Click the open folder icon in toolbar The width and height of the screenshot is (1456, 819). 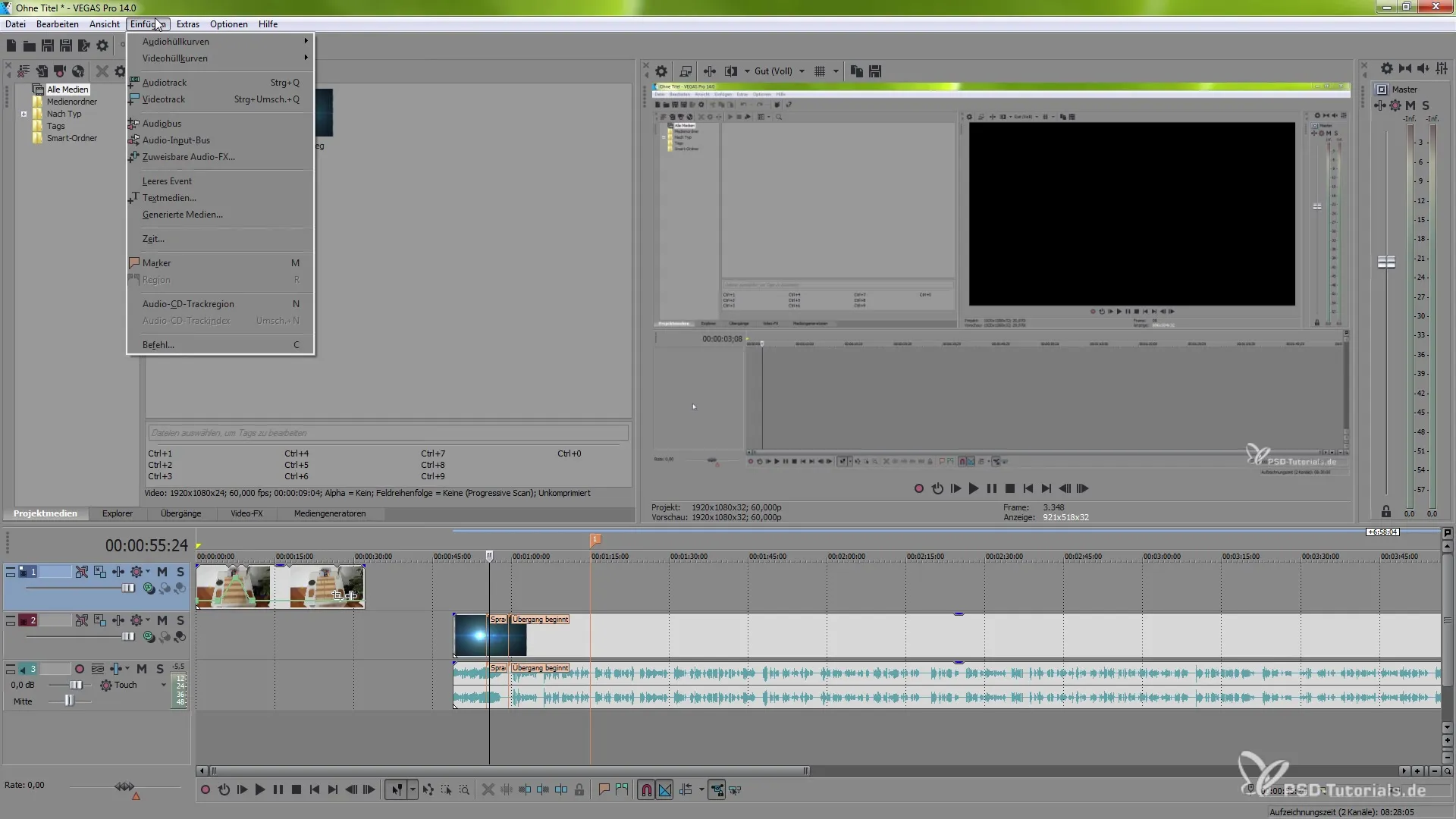pyautogui.click(x=30, y=46)
